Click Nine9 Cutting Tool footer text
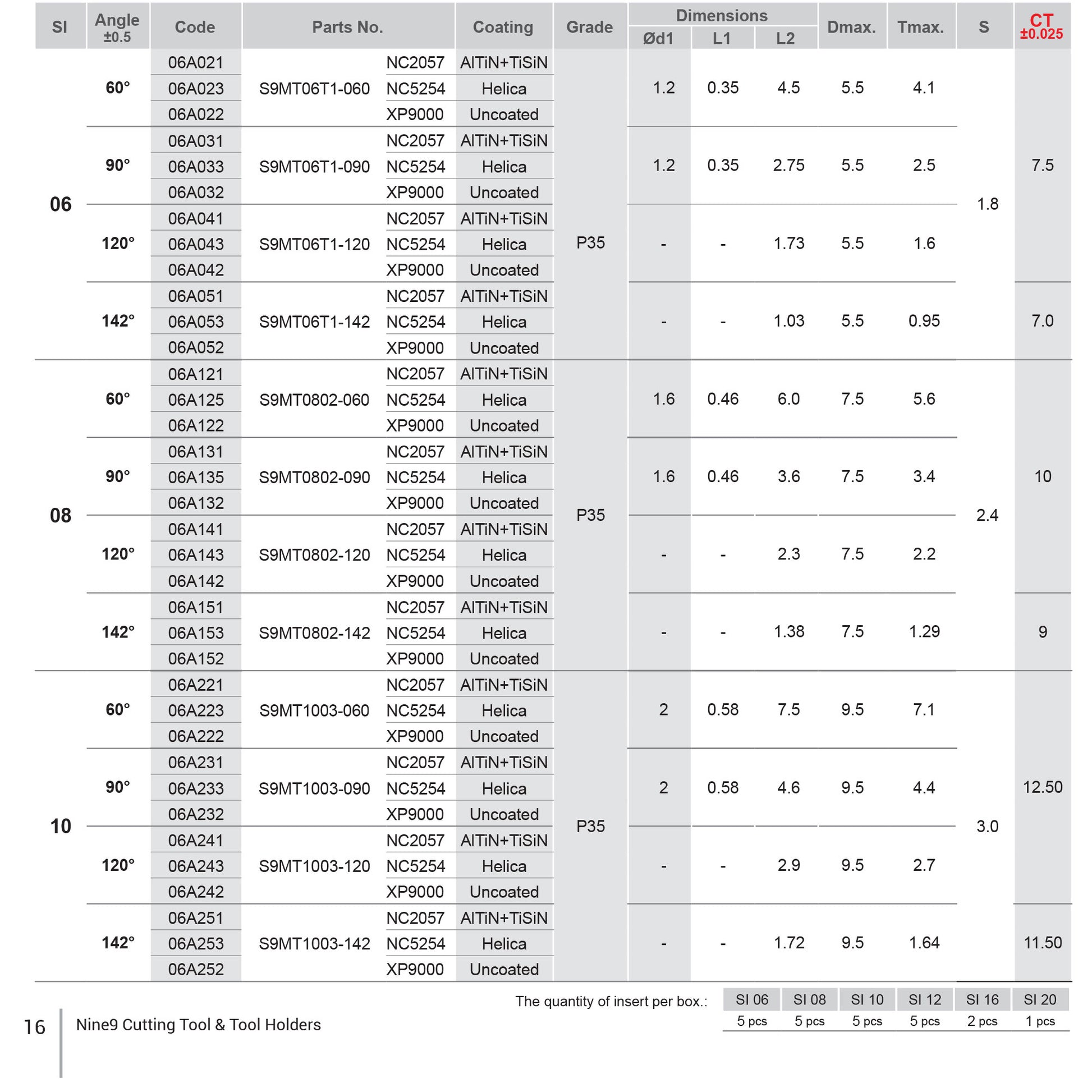The width and height of the screenshot is (1092, 1092). 199,1024
